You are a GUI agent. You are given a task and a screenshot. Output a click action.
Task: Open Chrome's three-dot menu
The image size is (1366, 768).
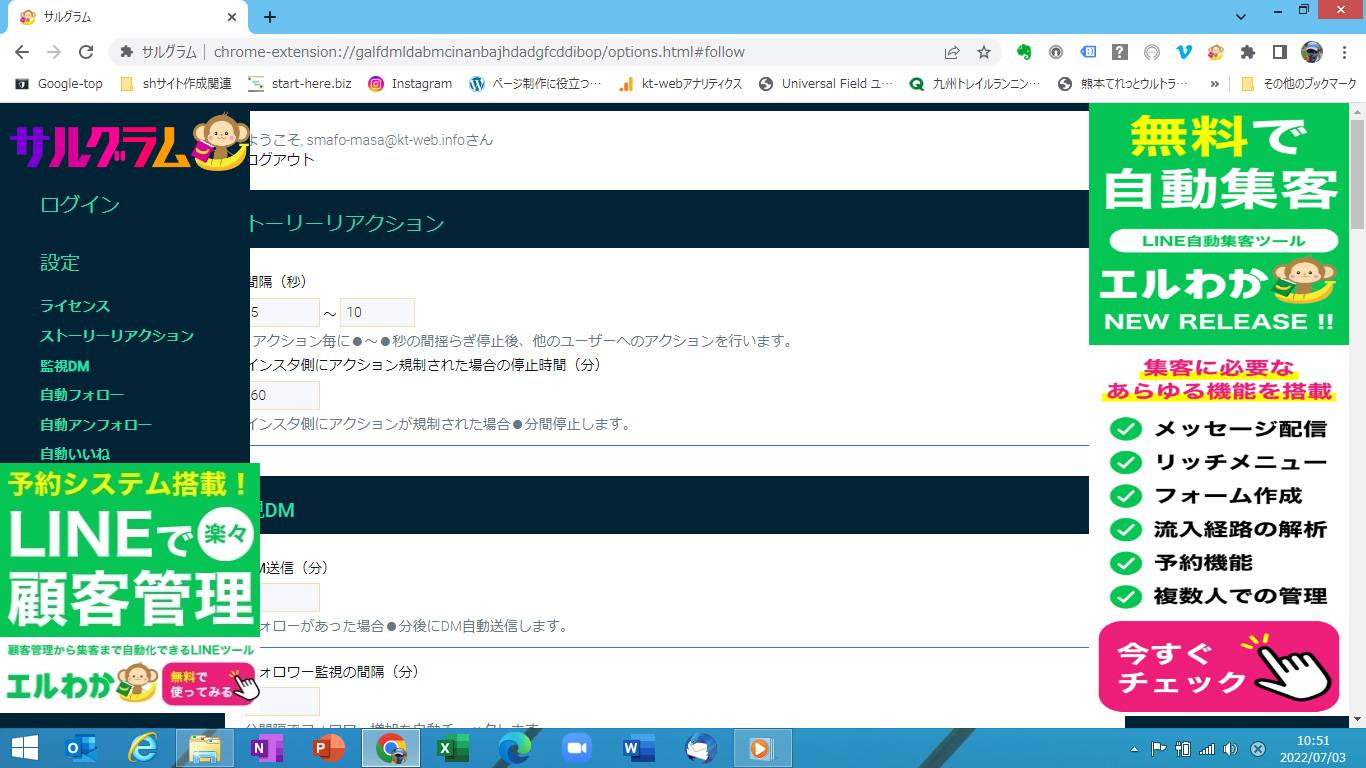point(1343,52)
